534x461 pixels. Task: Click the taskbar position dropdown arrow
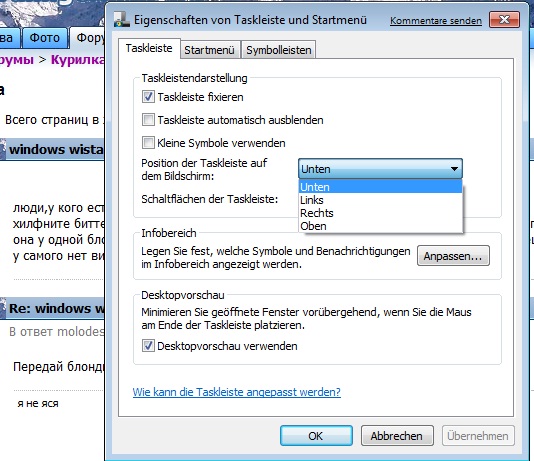454,169
